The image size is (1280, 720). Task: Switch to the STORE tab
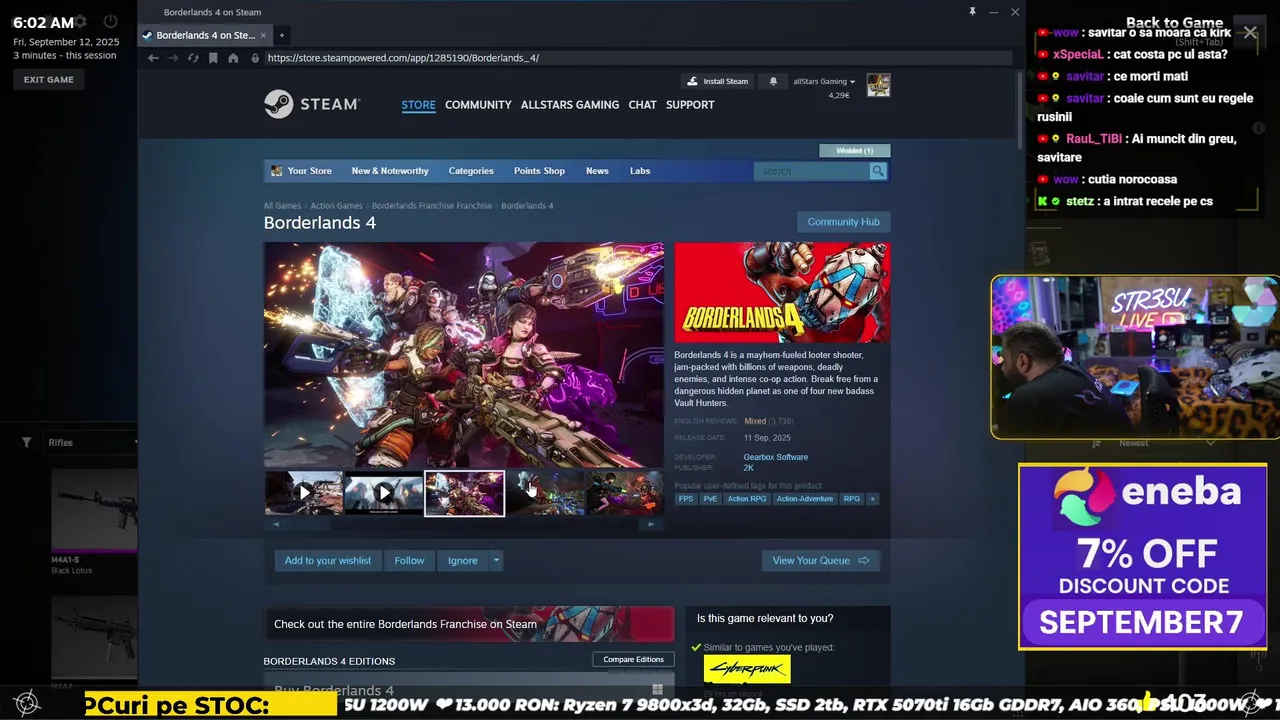(419, 105)
